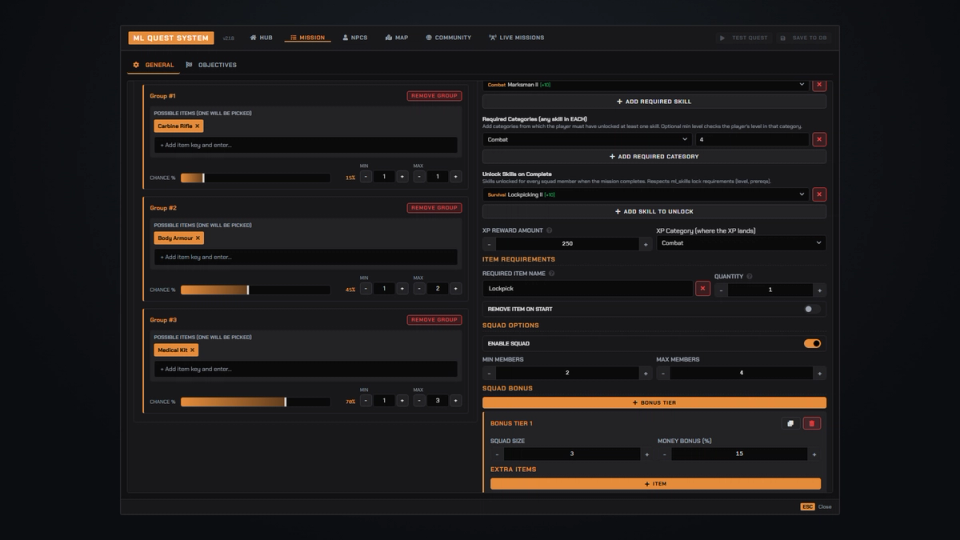This screenshot has width=960, height=540.
Task: Open the Map tab
Action: coord(396,37)
